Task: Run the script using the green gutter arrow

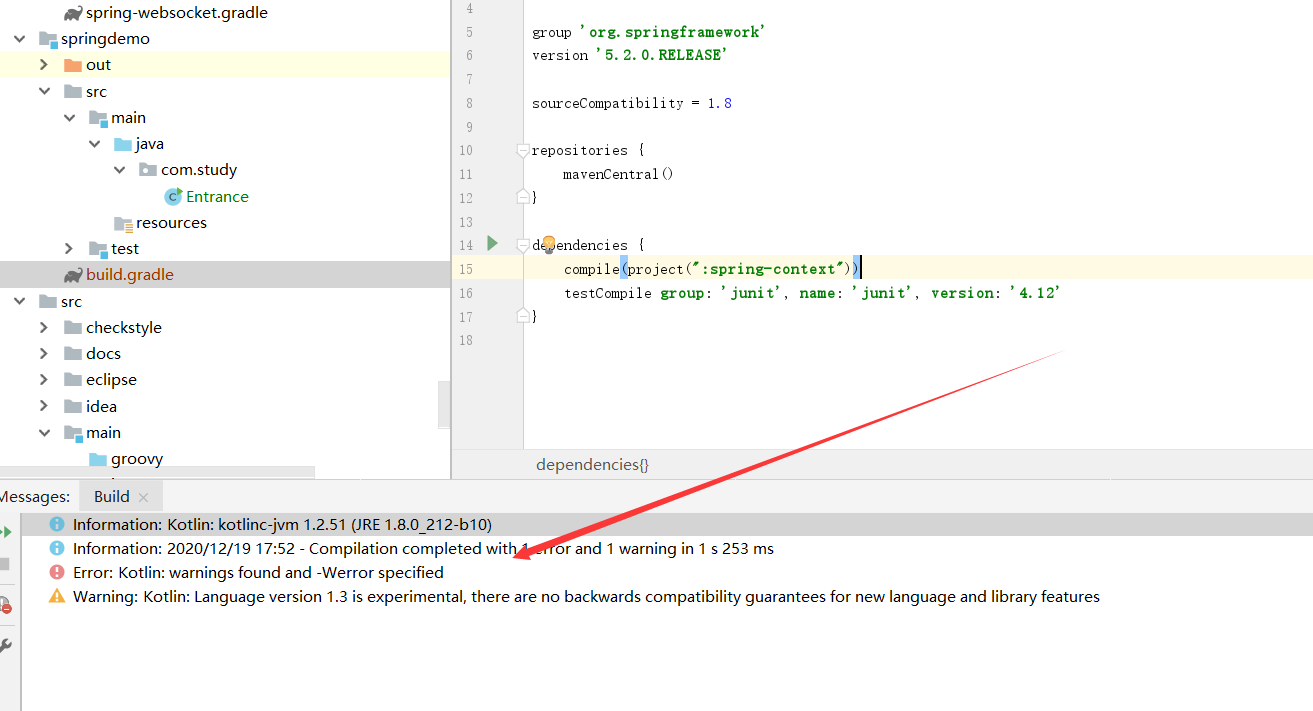Action: (x=490, y=243)
